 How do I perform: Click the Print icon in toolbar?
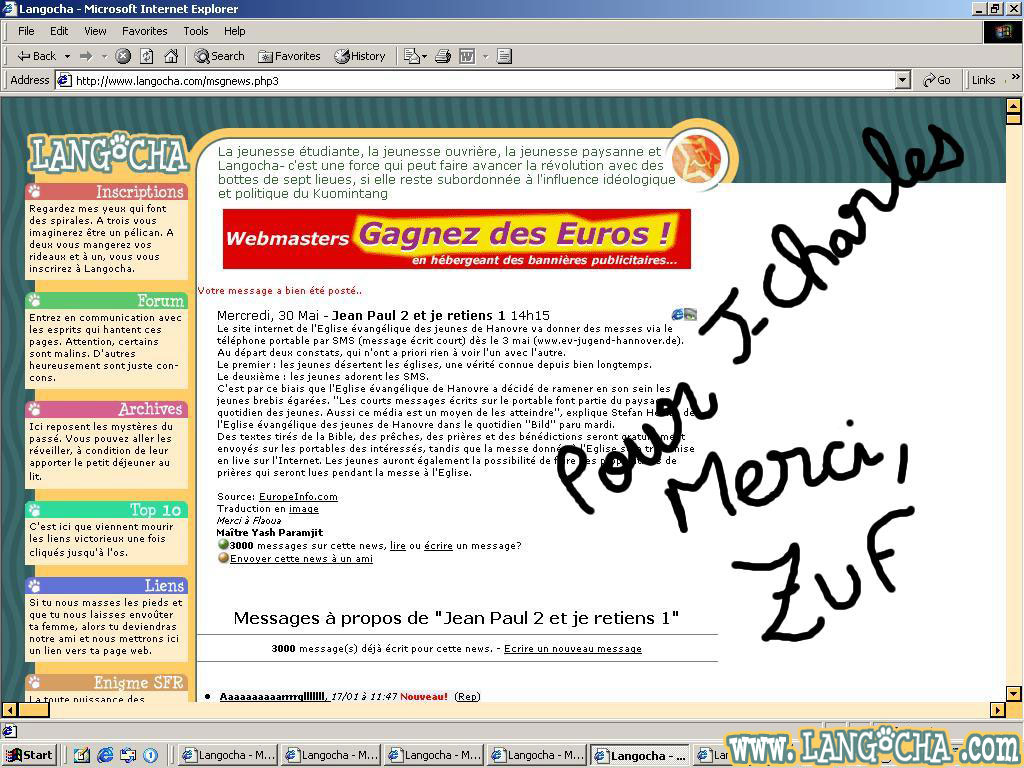point(443,56)
